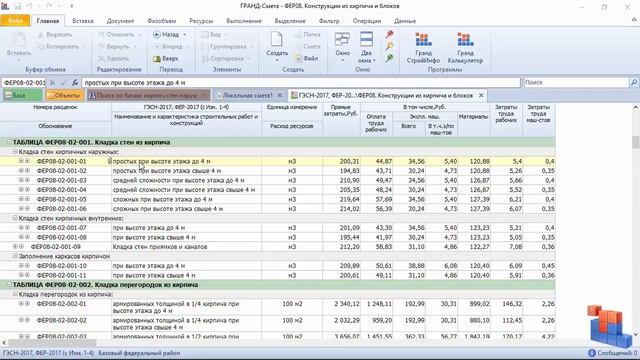Open the Выделение ribbon tab
This screenshot has height=360, width=640.
tap(290, 21)
